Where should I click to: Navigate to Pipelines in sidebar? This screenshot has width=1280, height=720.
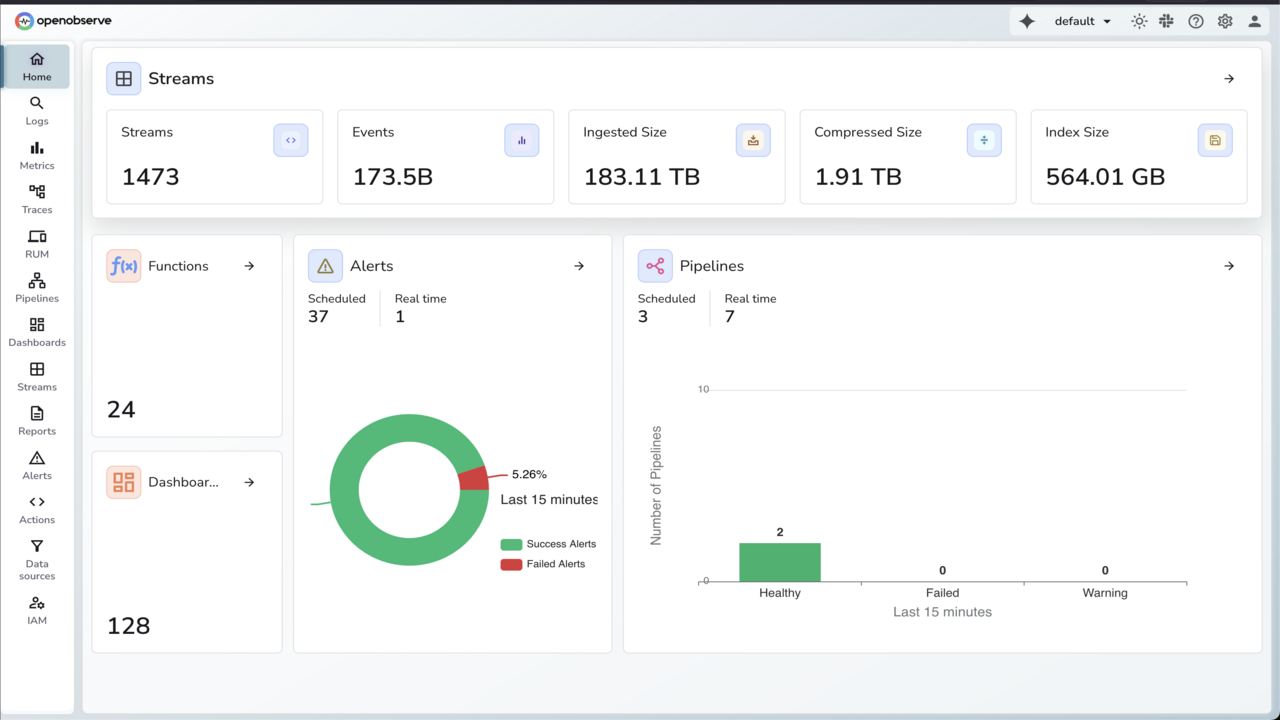[x=37, y=288]
